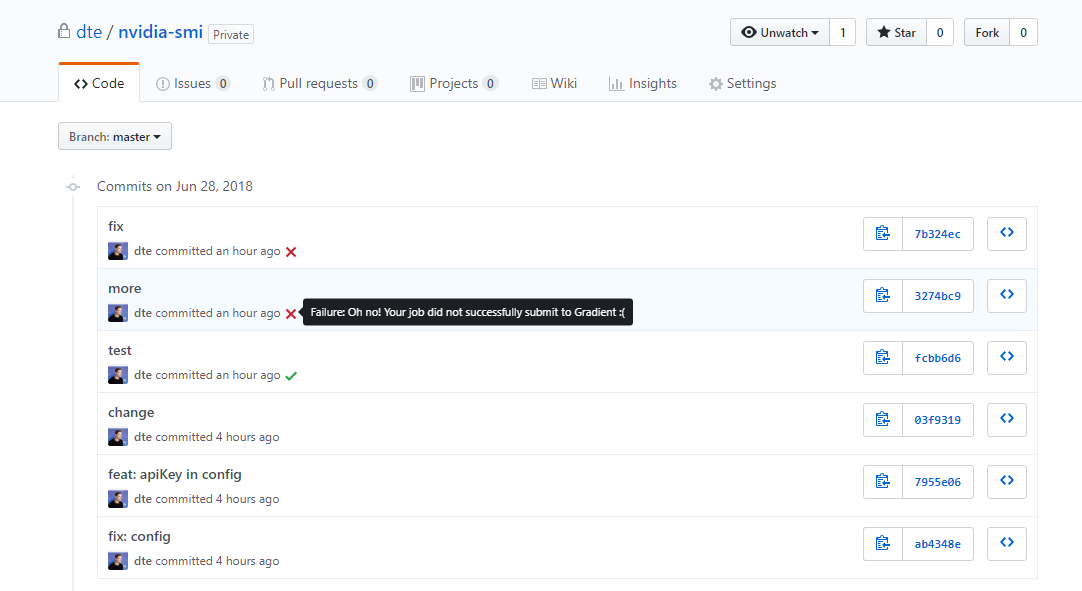This screenshot has height=591, width=1082.
Task: Open commit hash 7955e06
Action: (938, 482)
